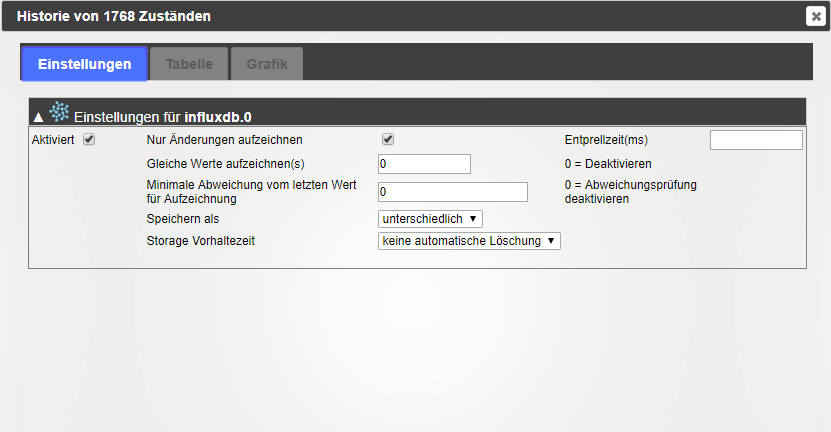Switch to the Tabelle tab
The height and width of the screenshot is (432, 831).
tap(189, 64)
